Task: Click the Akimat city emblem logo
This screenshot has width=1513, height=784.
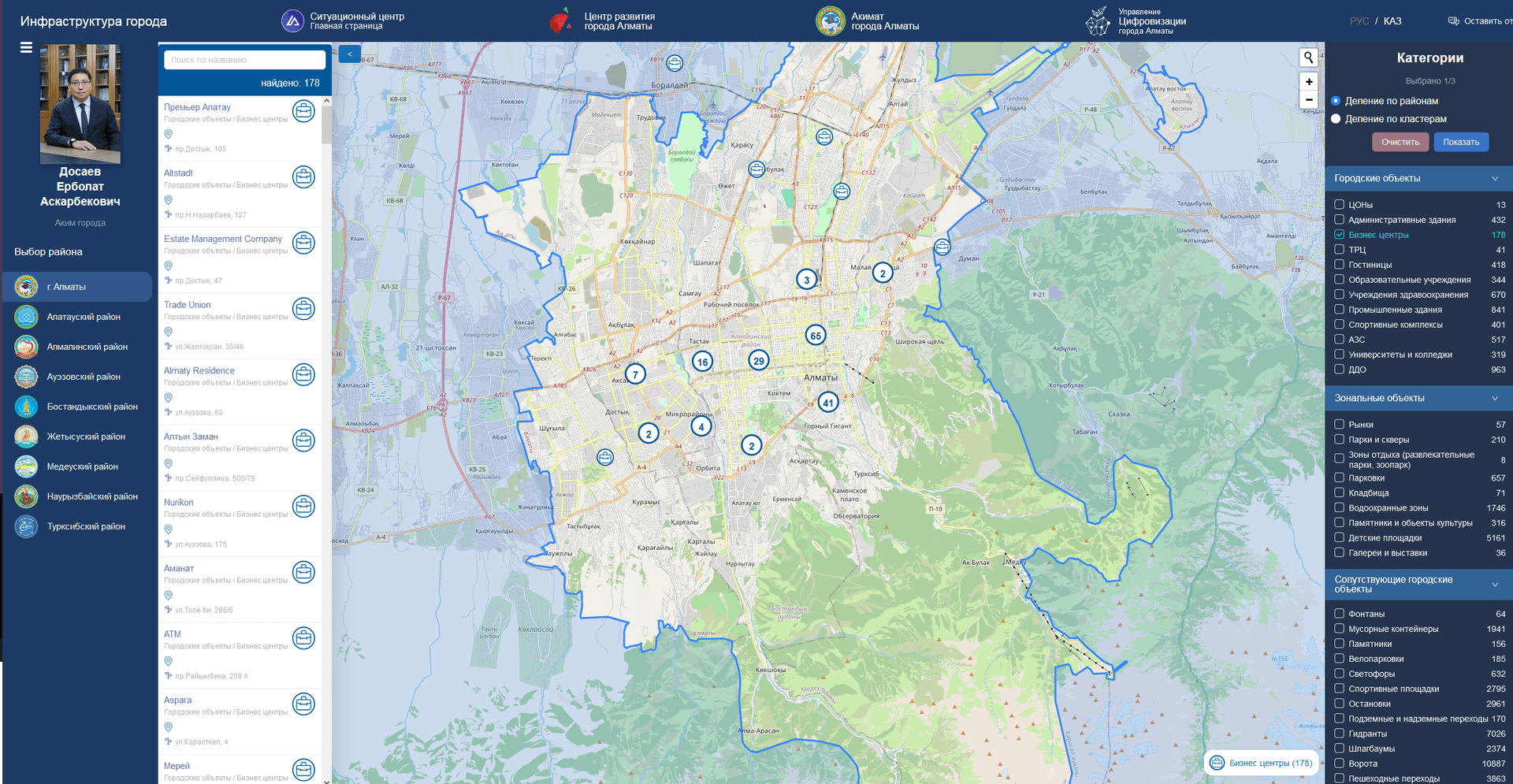Action: click(x=830, y=21)
